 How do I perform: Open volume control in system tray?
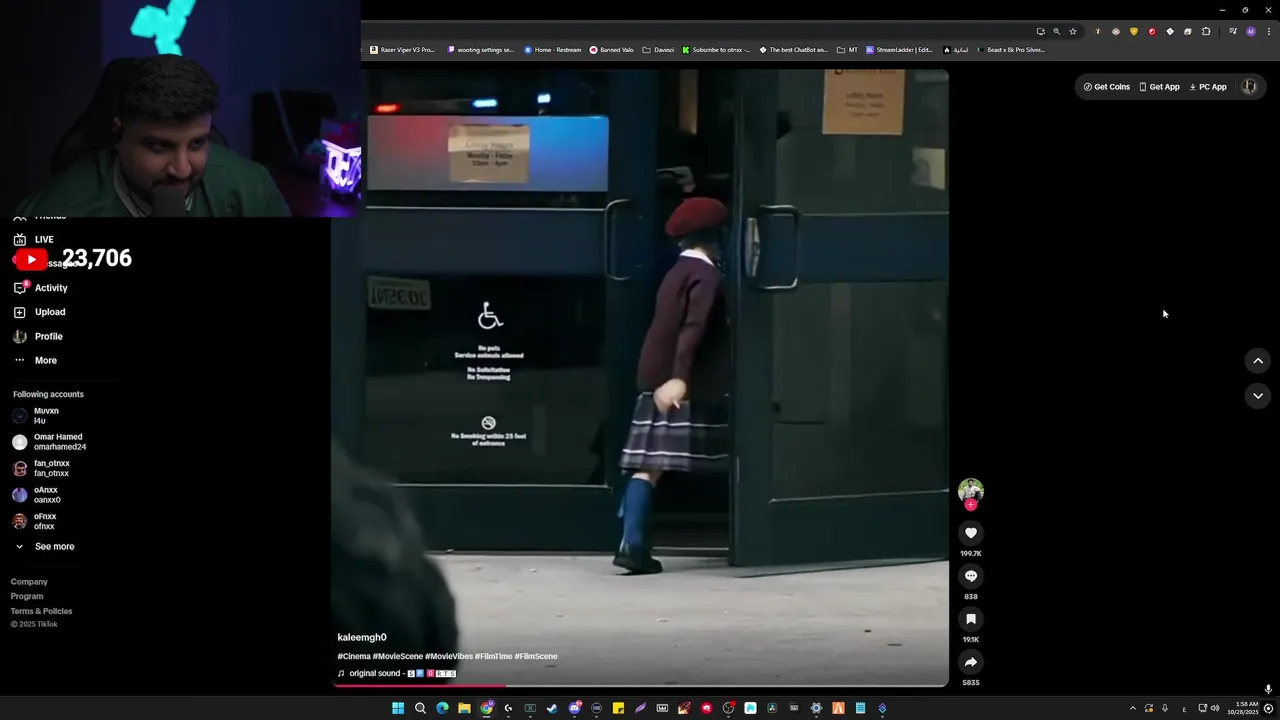coord(1215,708)
